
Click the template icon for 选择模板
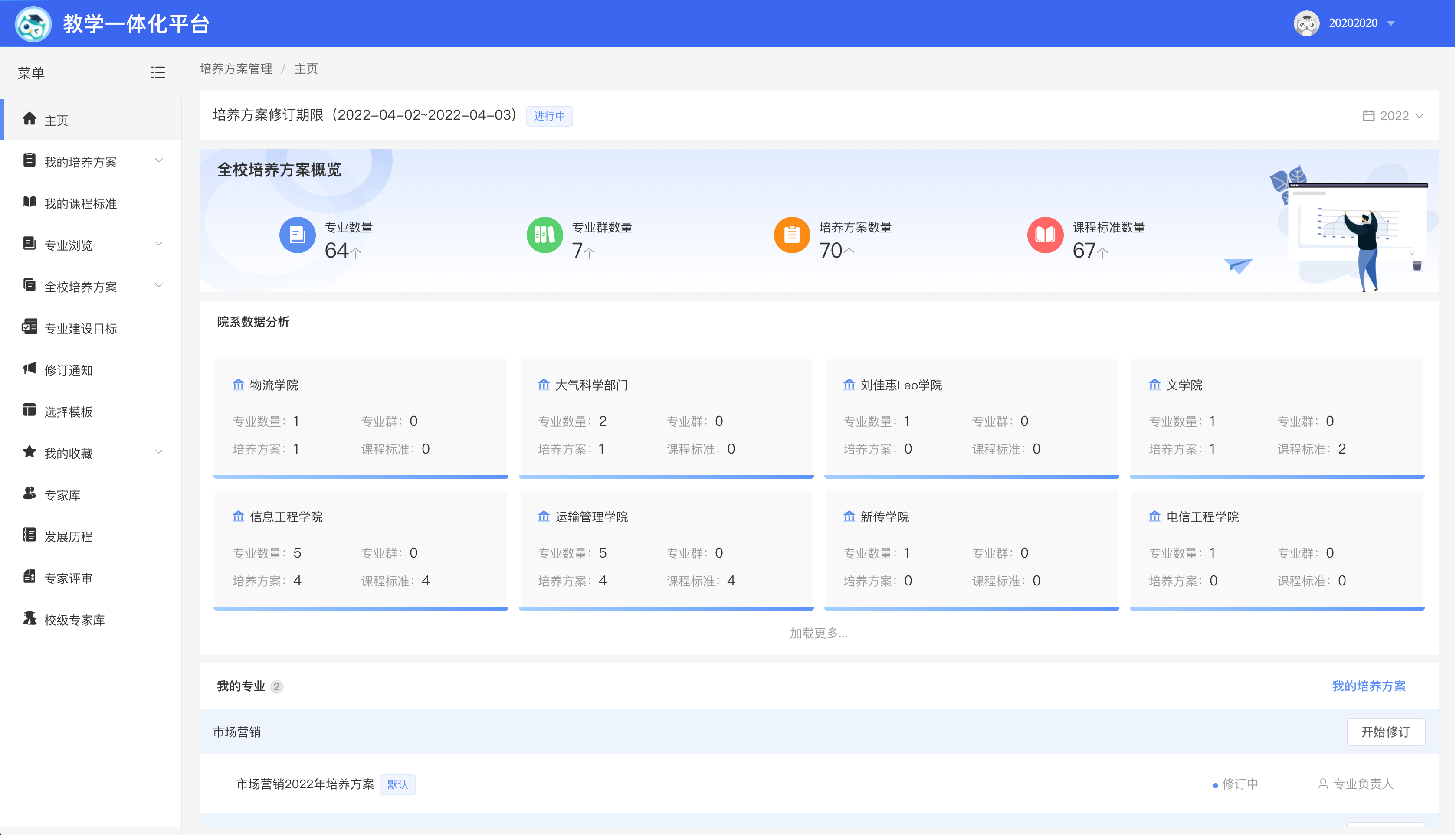[x=30, y=410]
